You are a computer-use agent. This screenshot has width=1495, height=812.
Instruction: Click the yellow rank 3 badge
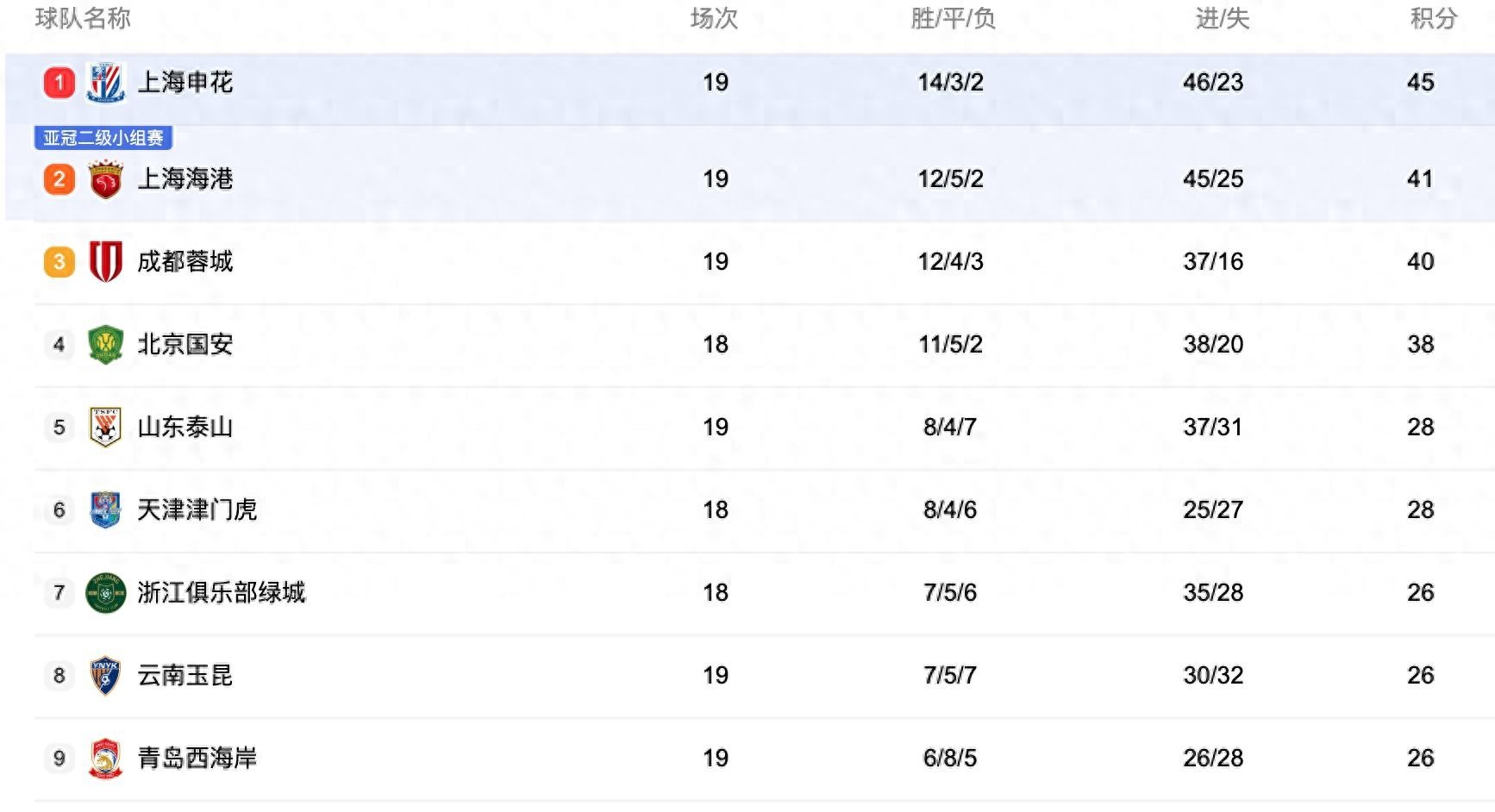click(x=59, y=261)
